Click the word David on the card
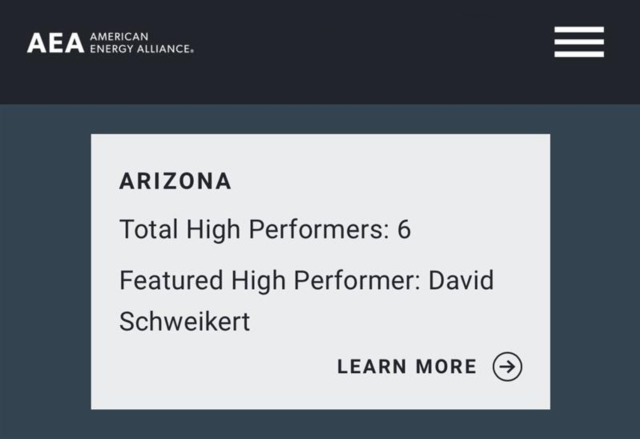The width and height of the screenshot is (640, 439). [x=461, y=279]
